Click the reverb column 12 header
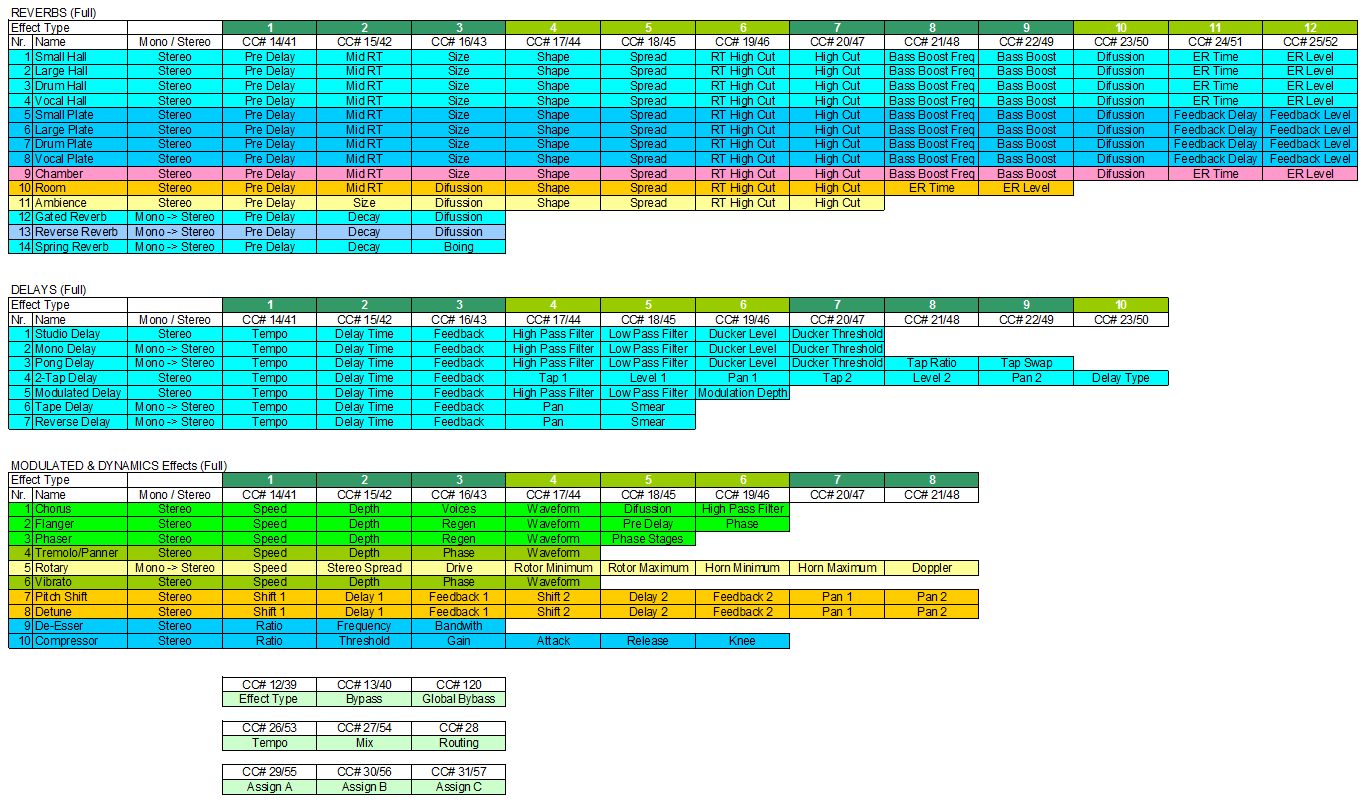Image resolution: width=1366 pixels, height=811 pixels. [1309, 27]
